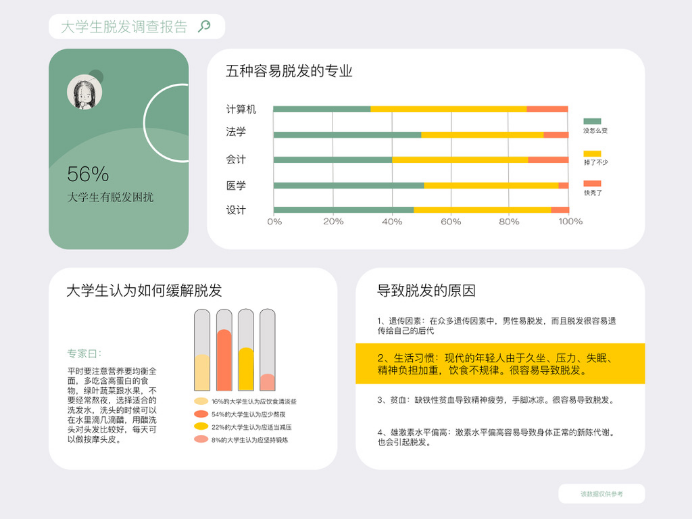Click the pink 8% tube bar
The image size is (692, 519).
point(267,382)
